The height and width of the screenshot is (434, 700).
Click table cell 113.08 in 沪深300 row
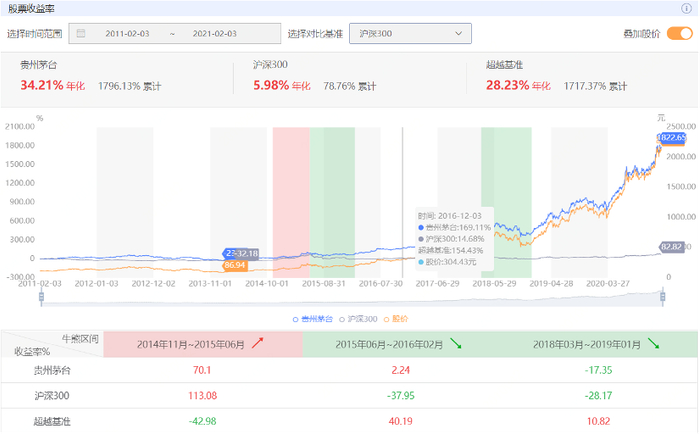coord(203,396)
